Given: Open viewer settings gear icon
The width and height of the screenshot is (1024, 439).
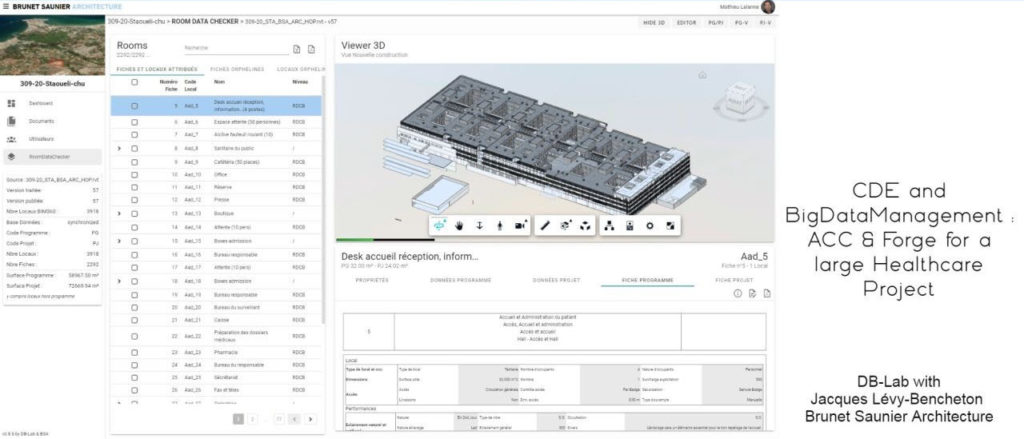Looking at the screenshot, I should pos(650,225).
